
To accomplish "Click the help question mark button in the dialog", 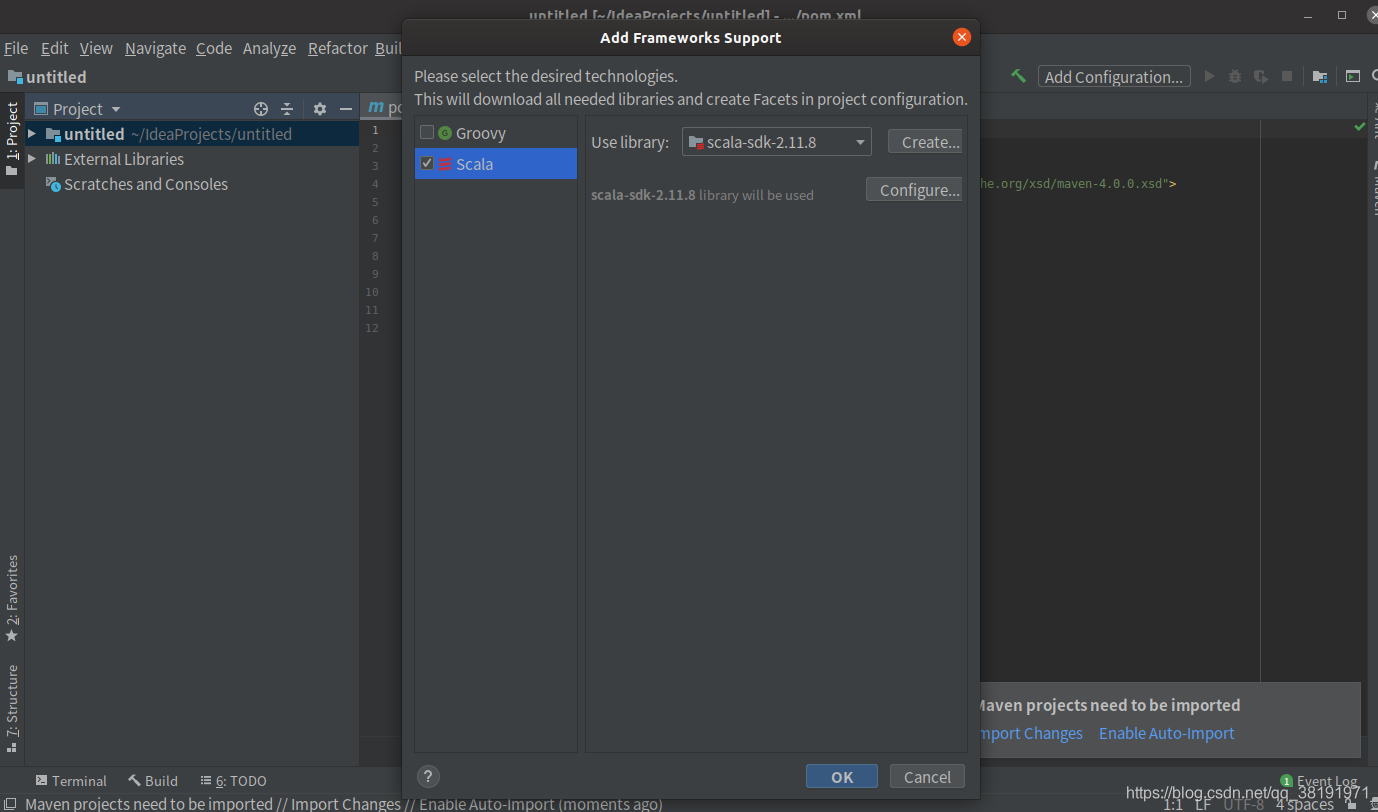I will (x=428, y=776).
